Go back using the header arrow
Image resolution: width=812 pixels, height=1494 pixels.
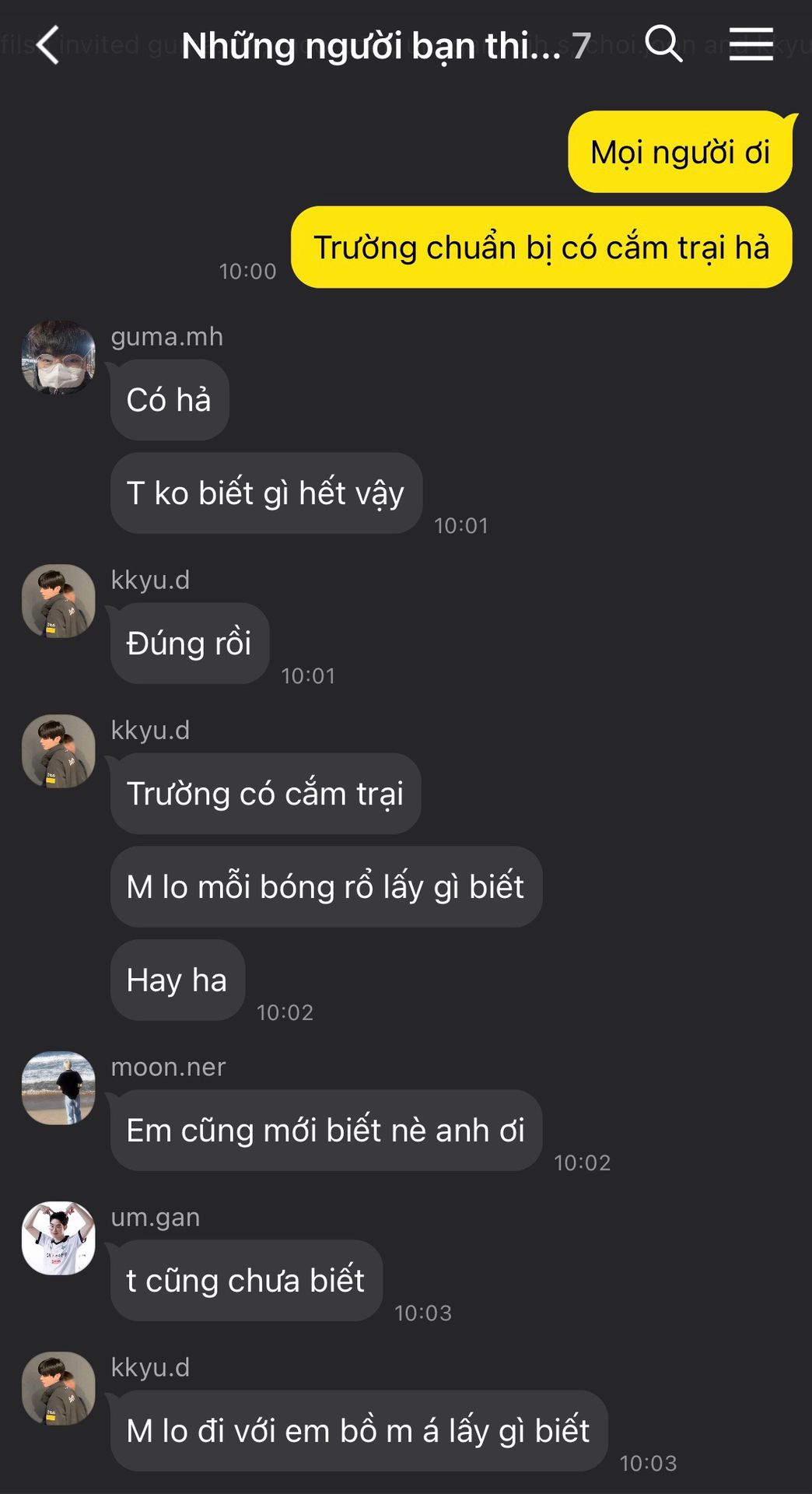pyautogui.click(x=48, y=44)
